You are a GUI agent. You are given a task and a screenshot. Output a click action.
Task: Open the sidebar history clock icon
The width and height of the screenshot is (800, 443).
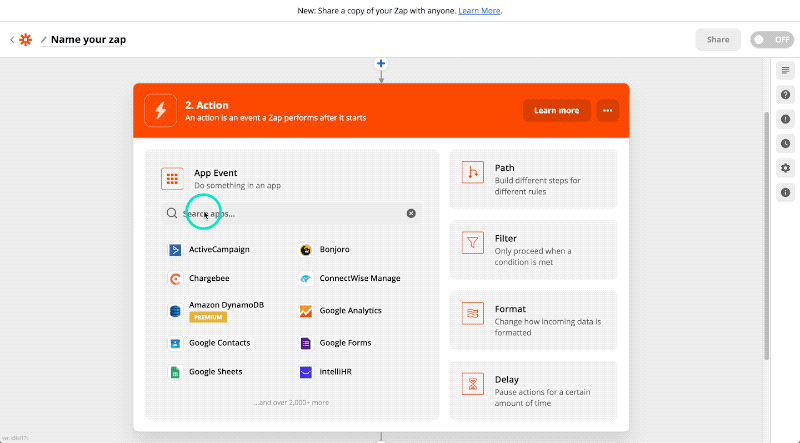[785, 143]
